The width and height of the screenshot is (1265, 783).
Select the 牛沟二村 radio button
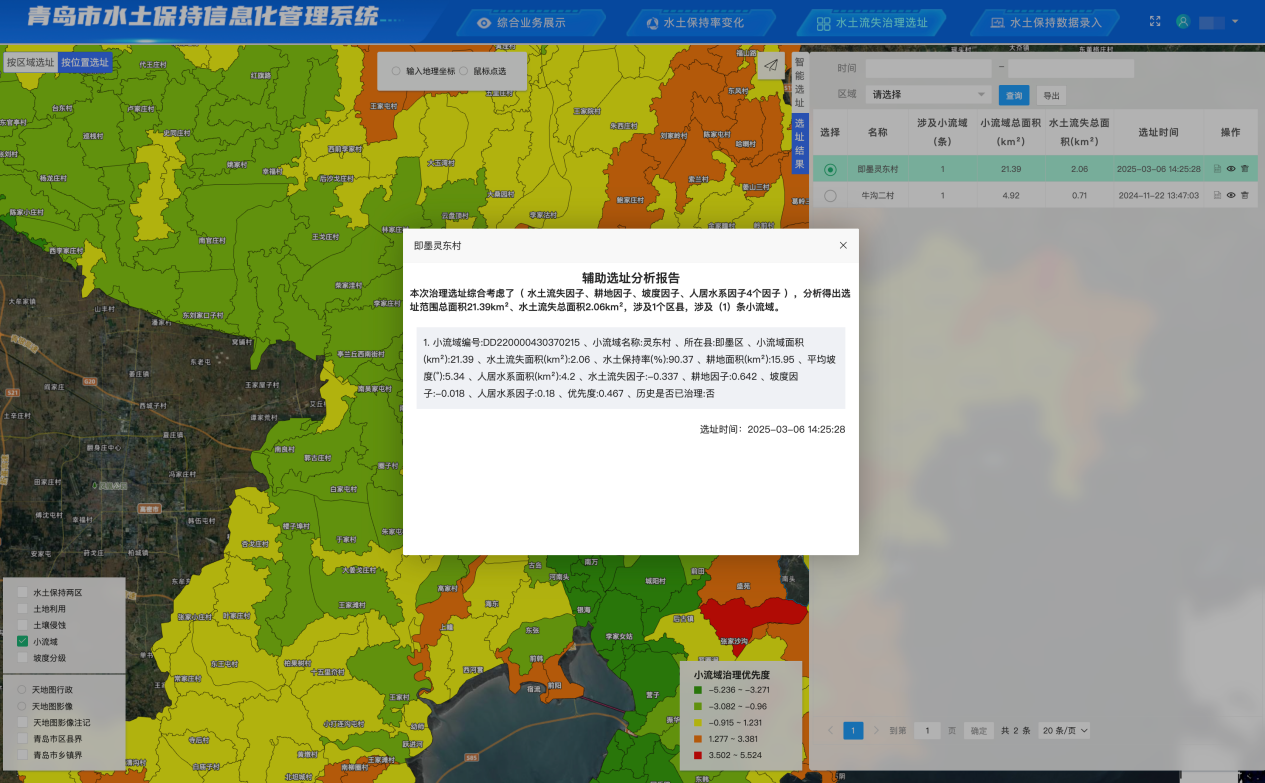click(x=830, y=196)
